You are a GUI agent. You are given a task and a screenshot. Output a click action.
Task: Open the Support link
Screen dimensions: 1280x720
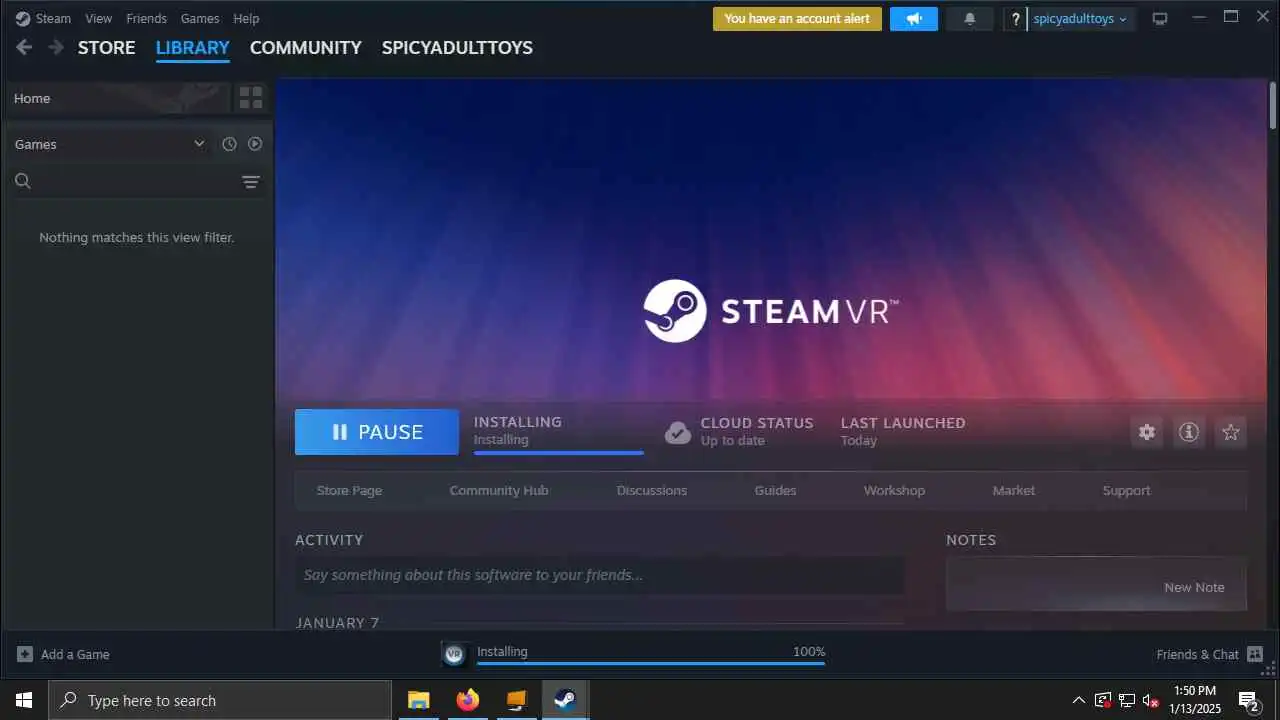(1127, 490)
